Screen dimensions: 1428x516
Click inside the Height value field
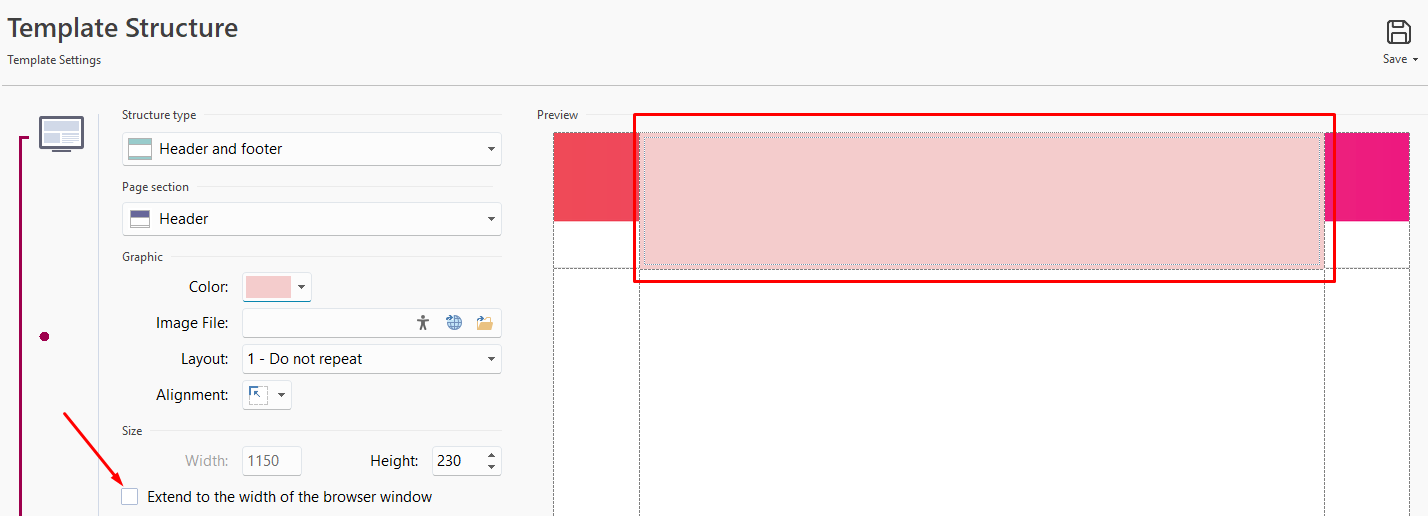(x=455, y=461)
